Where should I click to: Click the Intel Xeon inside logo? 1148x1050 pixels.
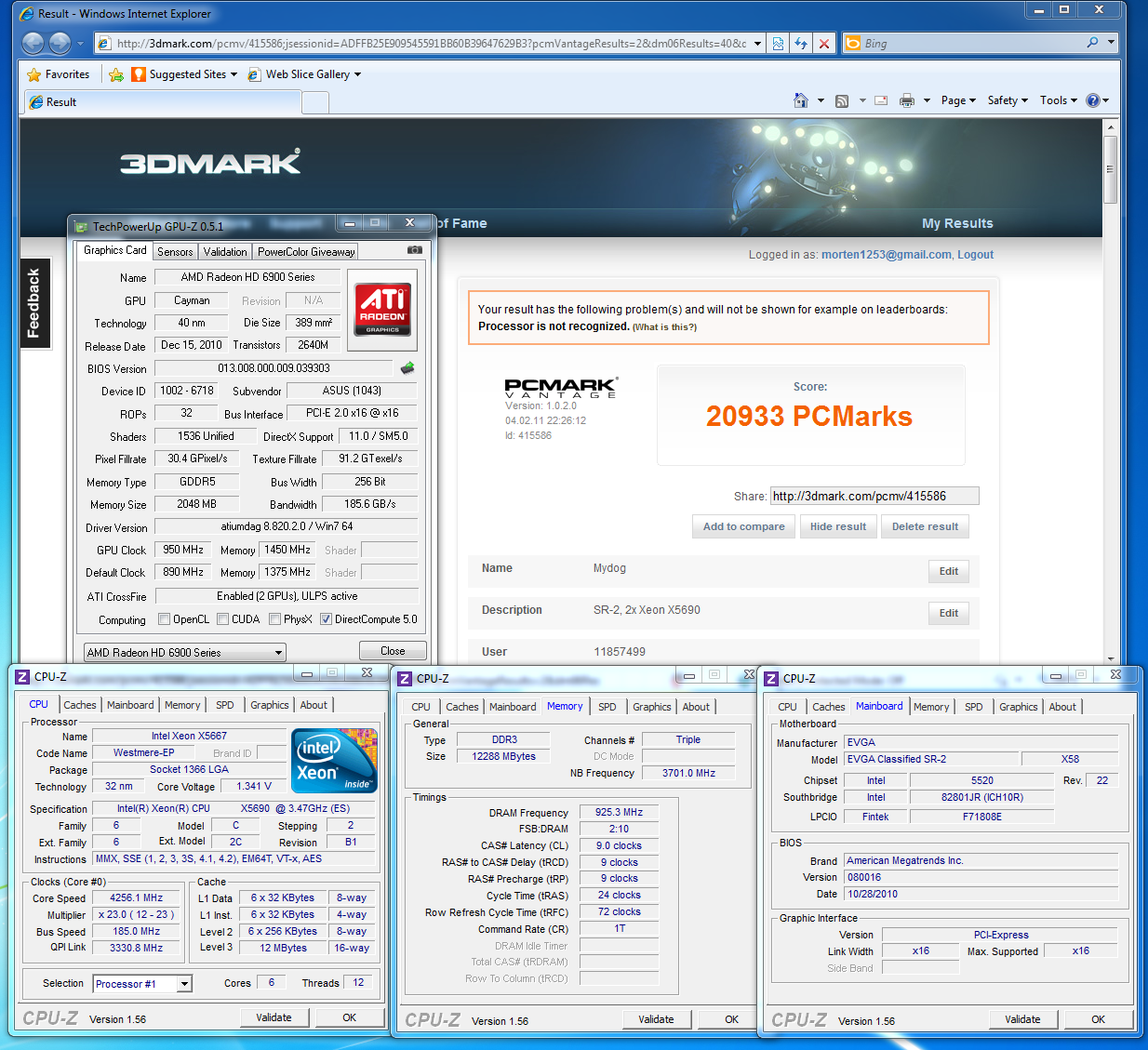(335, 760)
